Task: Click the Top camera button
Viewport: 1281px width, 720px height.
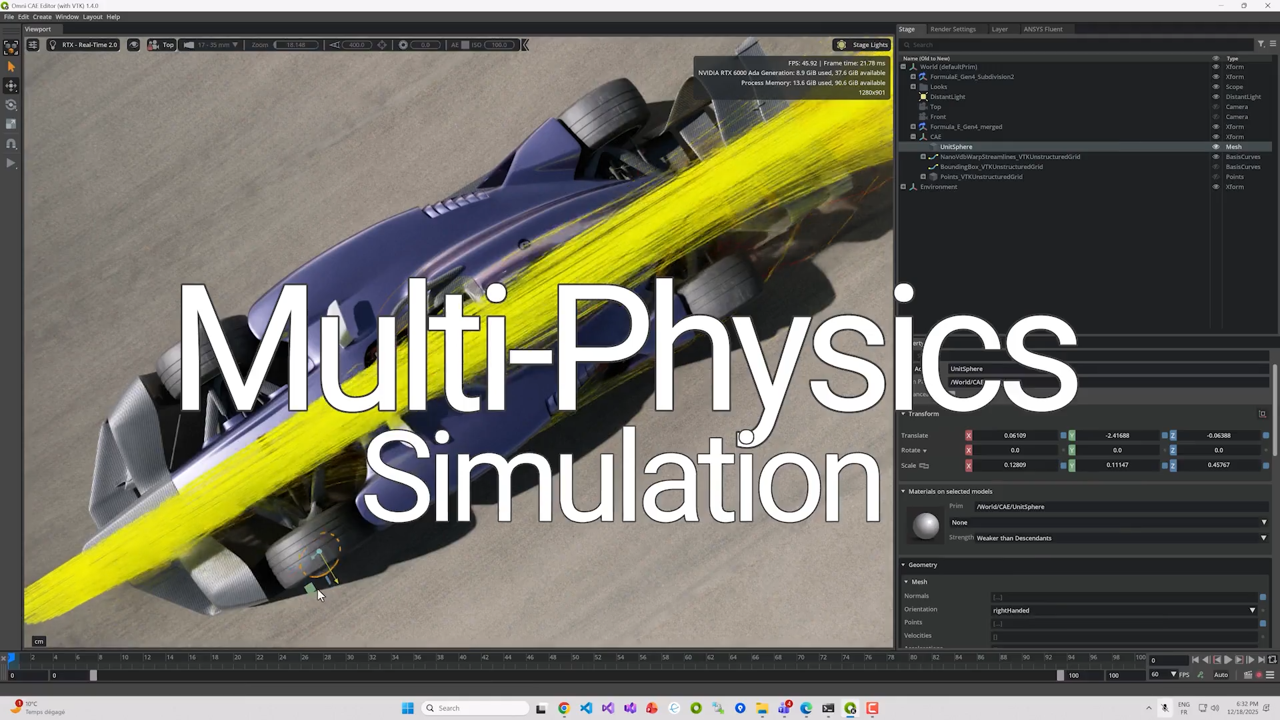Action: click(162, 45)
